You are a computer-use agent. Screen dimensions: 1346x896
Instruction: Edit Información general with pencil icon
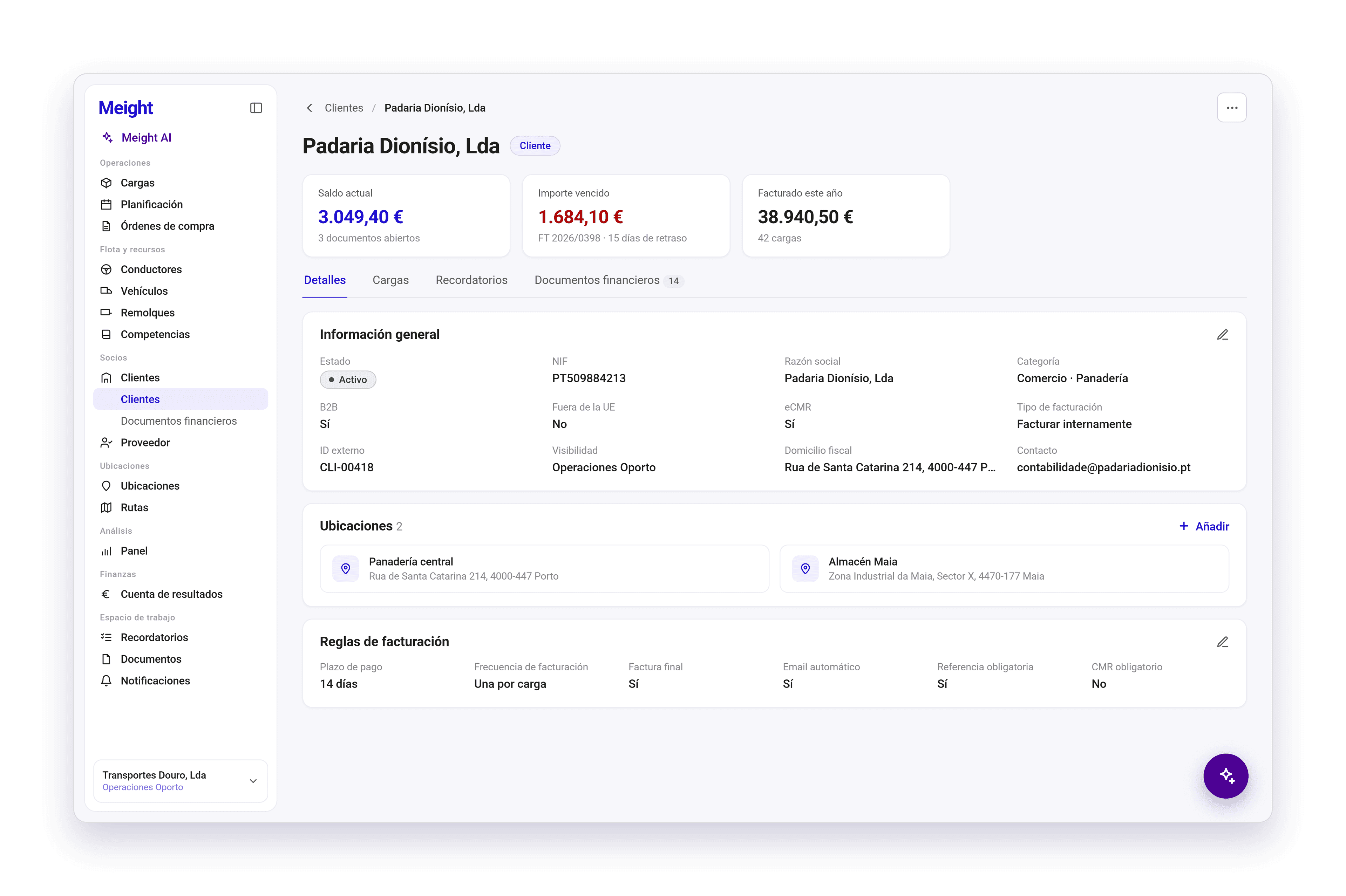(1222, 335)
